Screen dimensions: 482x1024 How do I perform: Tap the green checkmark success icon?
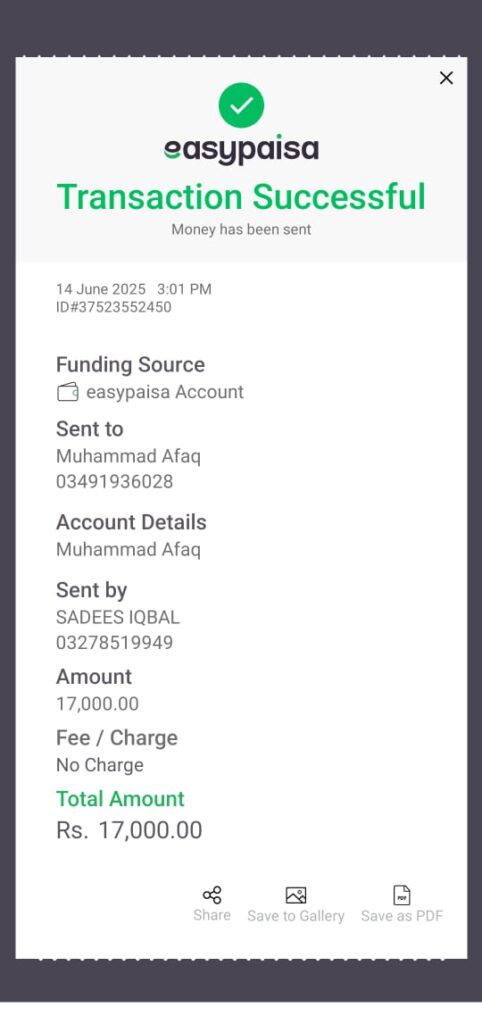coord(241,105)
